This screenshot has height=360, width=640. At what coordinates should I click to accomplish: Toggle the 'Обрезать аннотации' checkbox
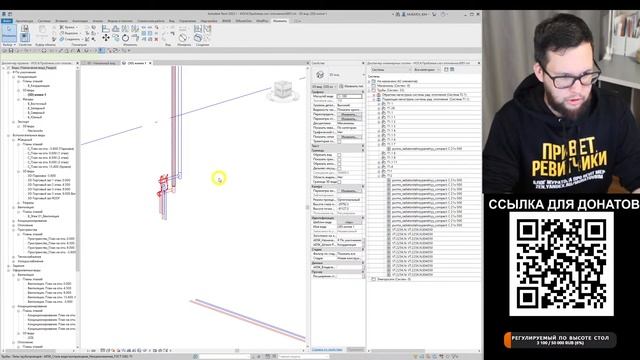click(x=339, y=164)
